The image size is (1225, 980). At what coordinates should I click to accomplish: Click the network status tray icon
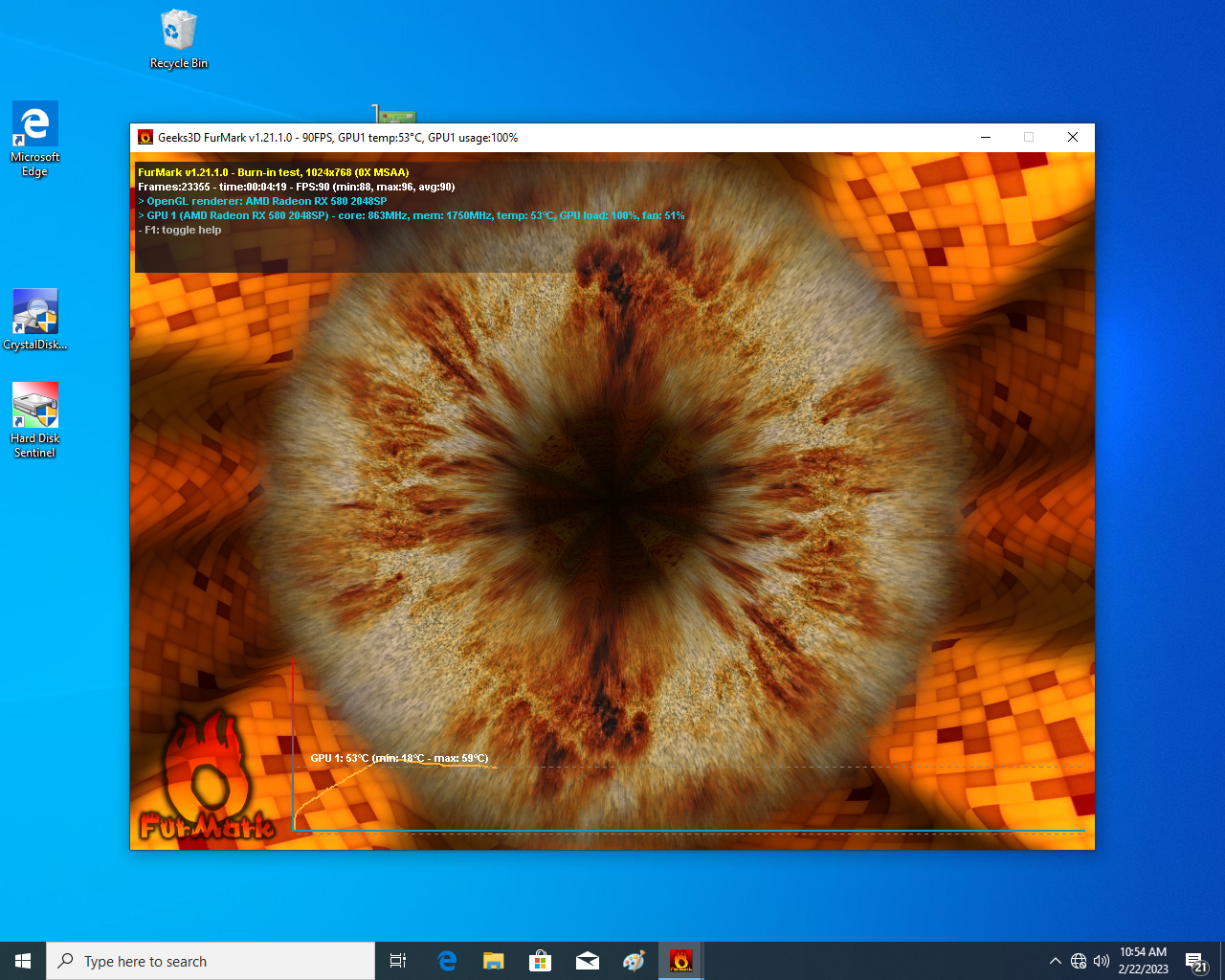pyautogui.click(x=1079, y=961)
